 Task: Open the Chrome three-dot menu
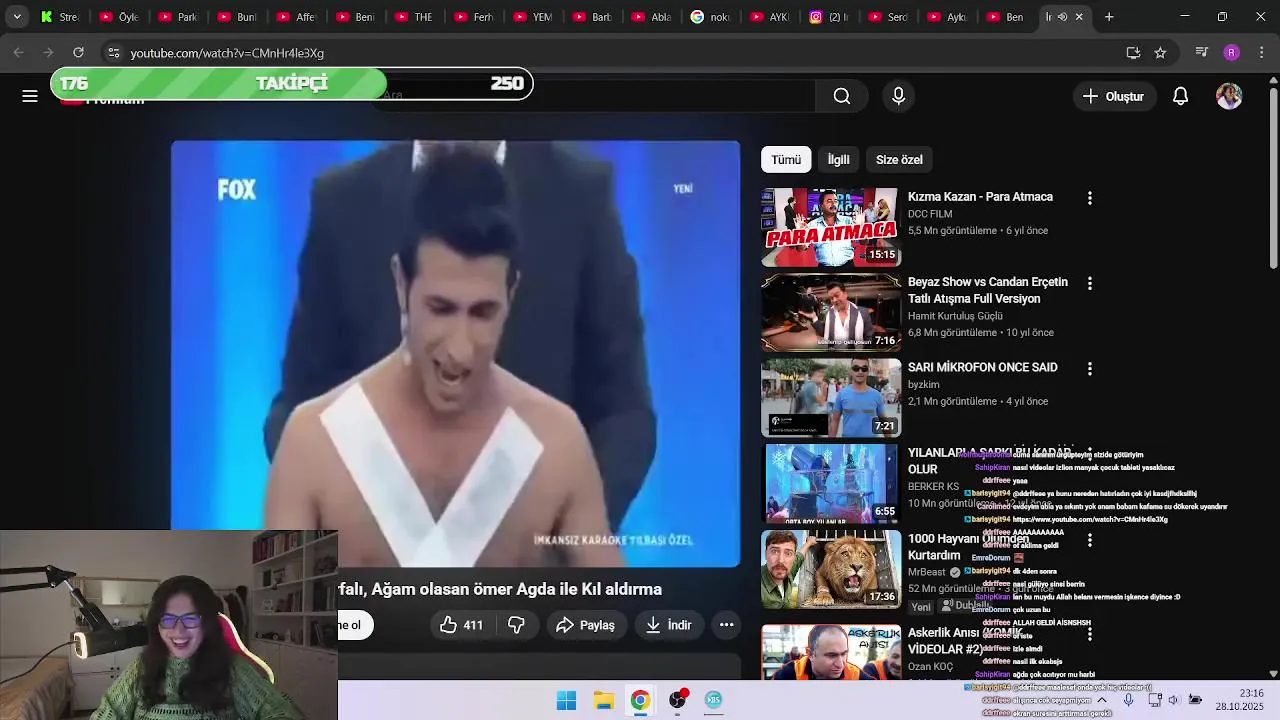tap(1261, 53)
